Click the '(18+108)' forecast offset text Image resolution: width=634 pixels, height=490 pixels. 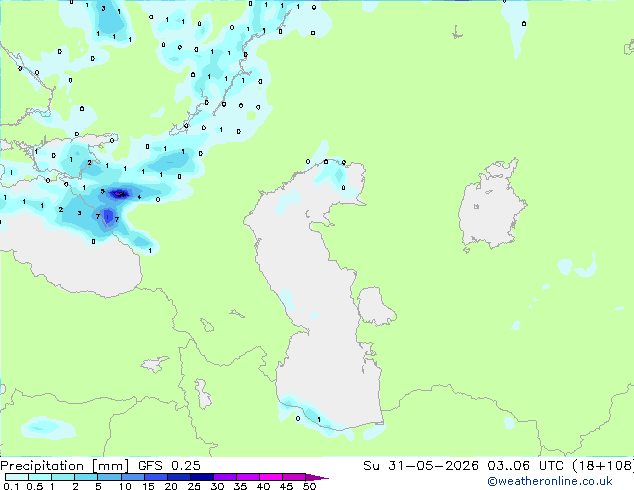coord(603,466)
